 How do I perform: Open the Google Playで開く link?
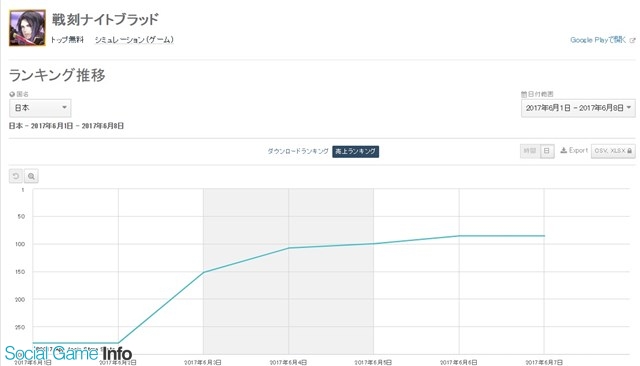[x=598, y=40]
